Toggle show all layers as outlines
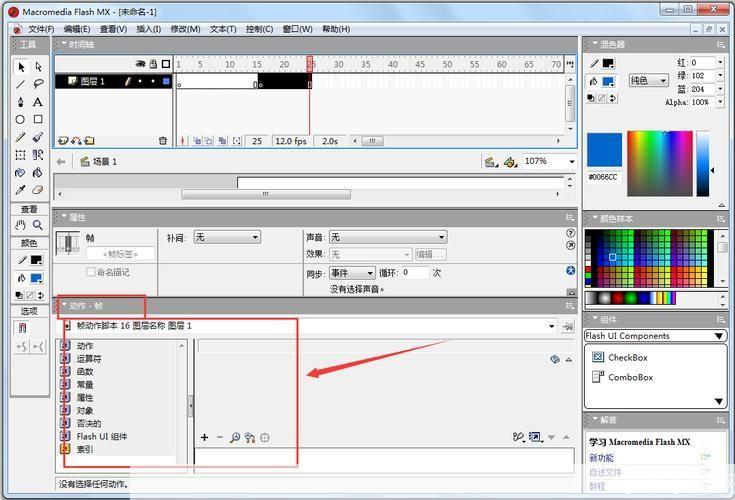Image resolution: width=735 pixels, height=500 pixels. [166, 64]
